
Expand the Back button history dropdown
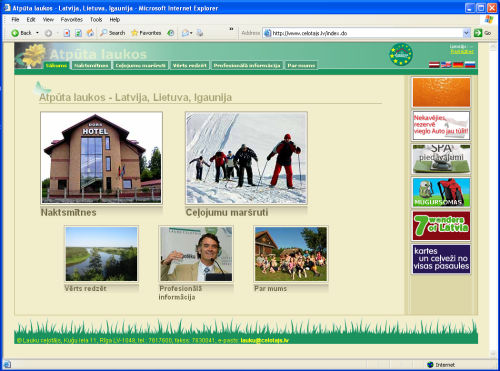(x=37, y=33)
